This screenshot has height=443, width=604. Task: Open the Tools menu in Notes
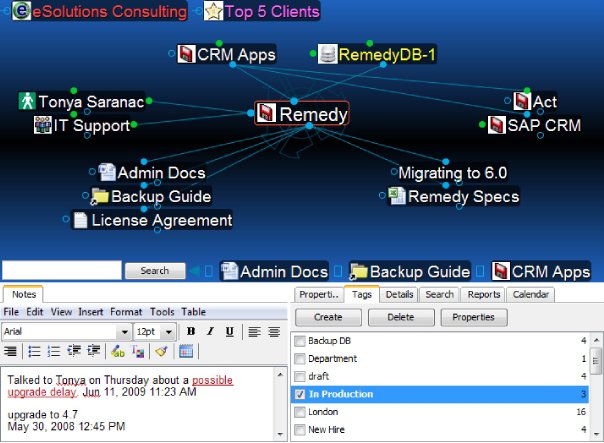pyautogui.click(x=162, y=312)
